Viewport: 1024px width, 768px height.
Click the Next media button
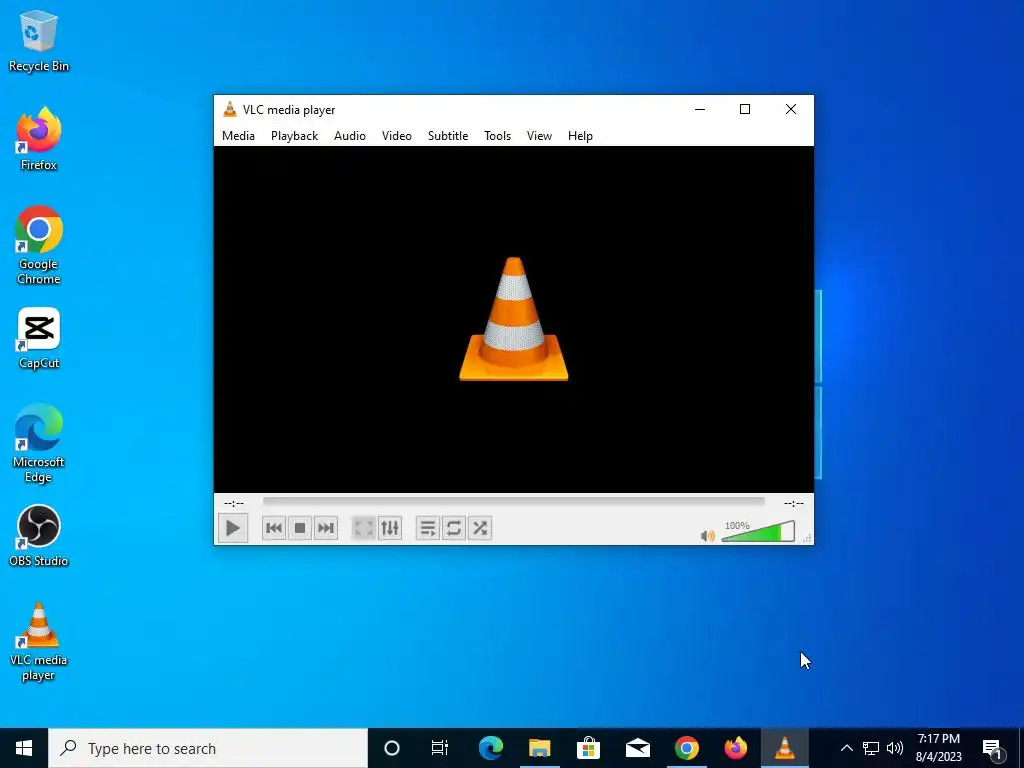(325, 528)
